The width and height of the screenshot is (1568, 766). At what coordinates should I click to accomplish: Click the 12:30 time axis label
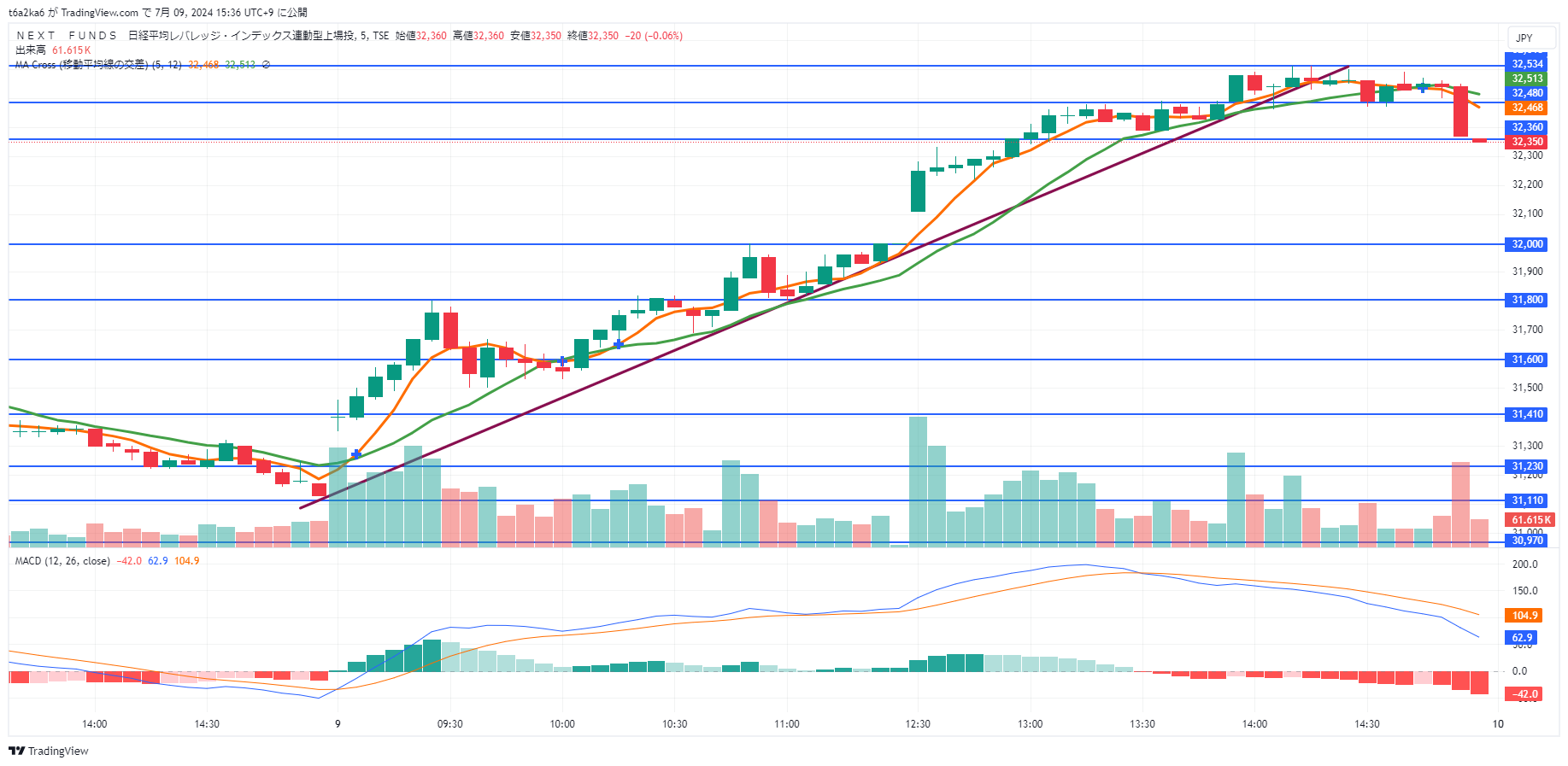[x=918, y=724]
